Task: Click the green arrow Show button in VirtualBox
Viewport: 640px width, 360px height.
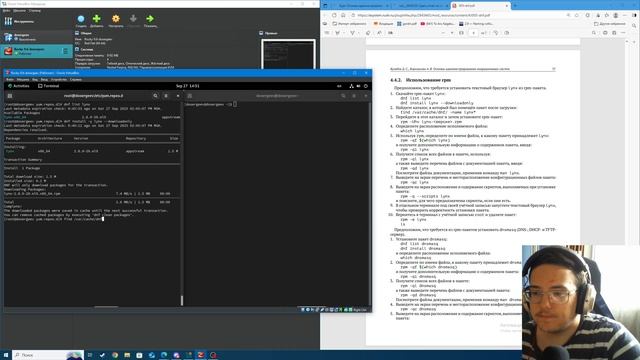Action: coord(150,20)
